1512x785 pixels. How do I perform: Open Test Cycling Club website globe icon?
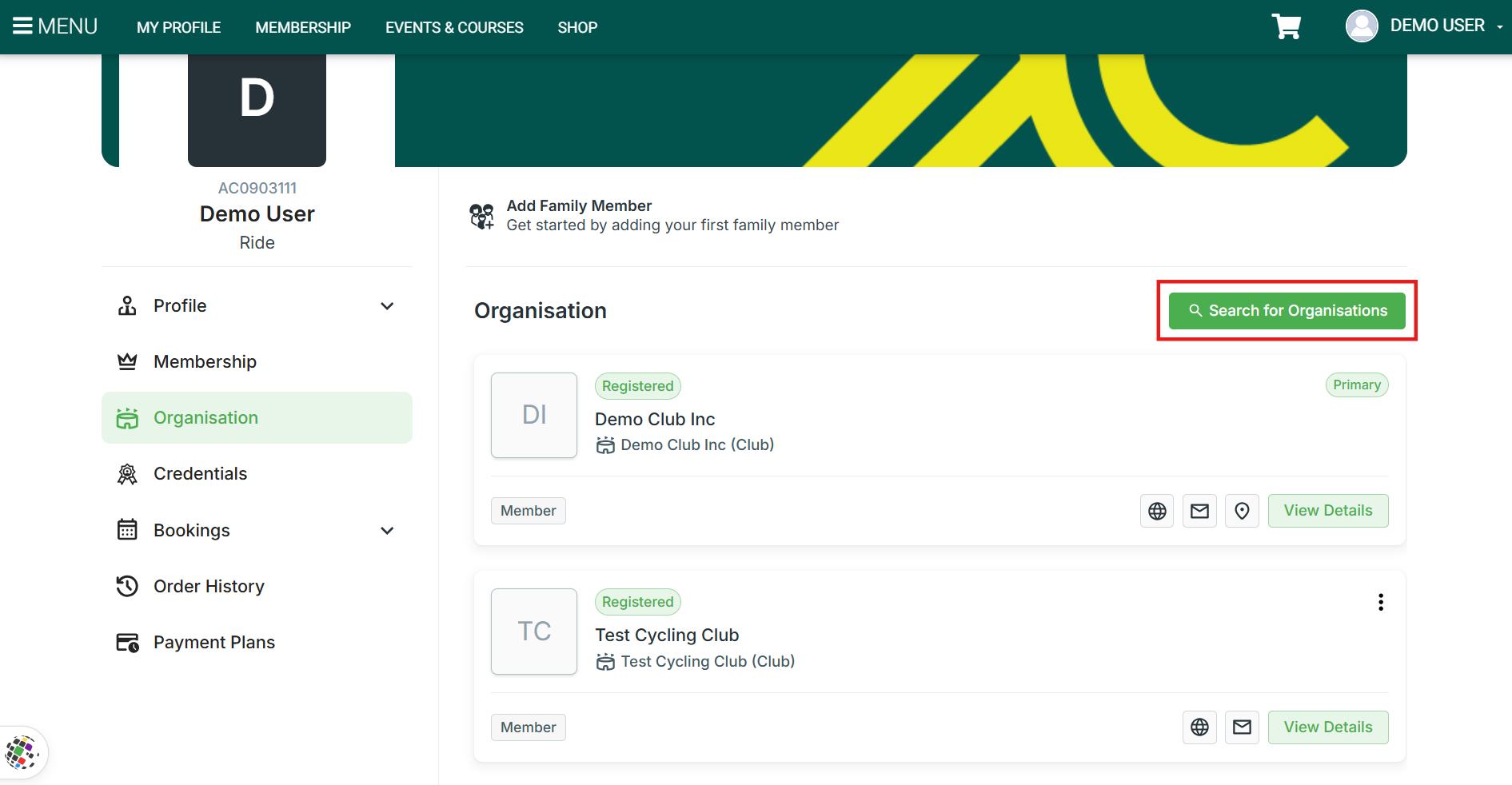click(1199, 727)
